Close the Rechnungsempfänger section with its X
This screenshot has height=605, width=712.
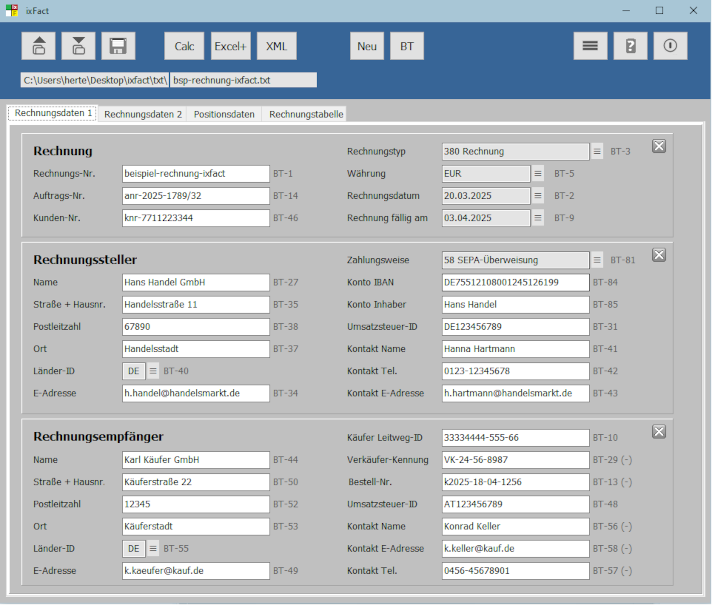(659, 431)
